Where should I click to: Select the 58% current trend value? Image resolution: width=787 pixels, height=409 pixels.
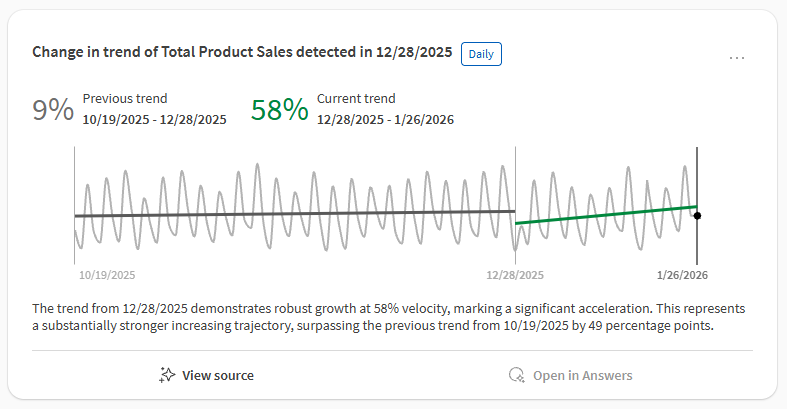click(279, 109)
